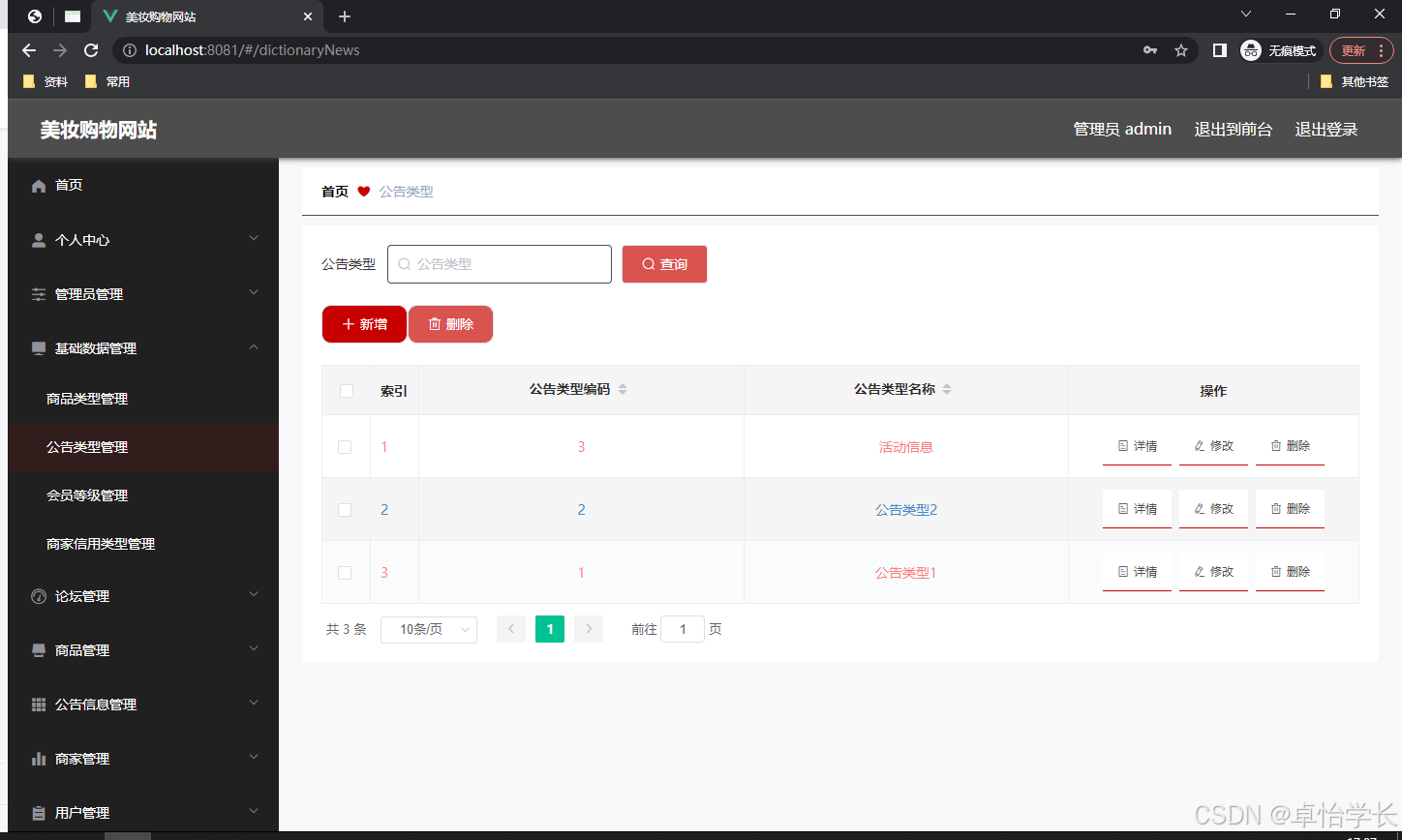
Task: Open the browser tab search chevron
Action: point(1246,15)
